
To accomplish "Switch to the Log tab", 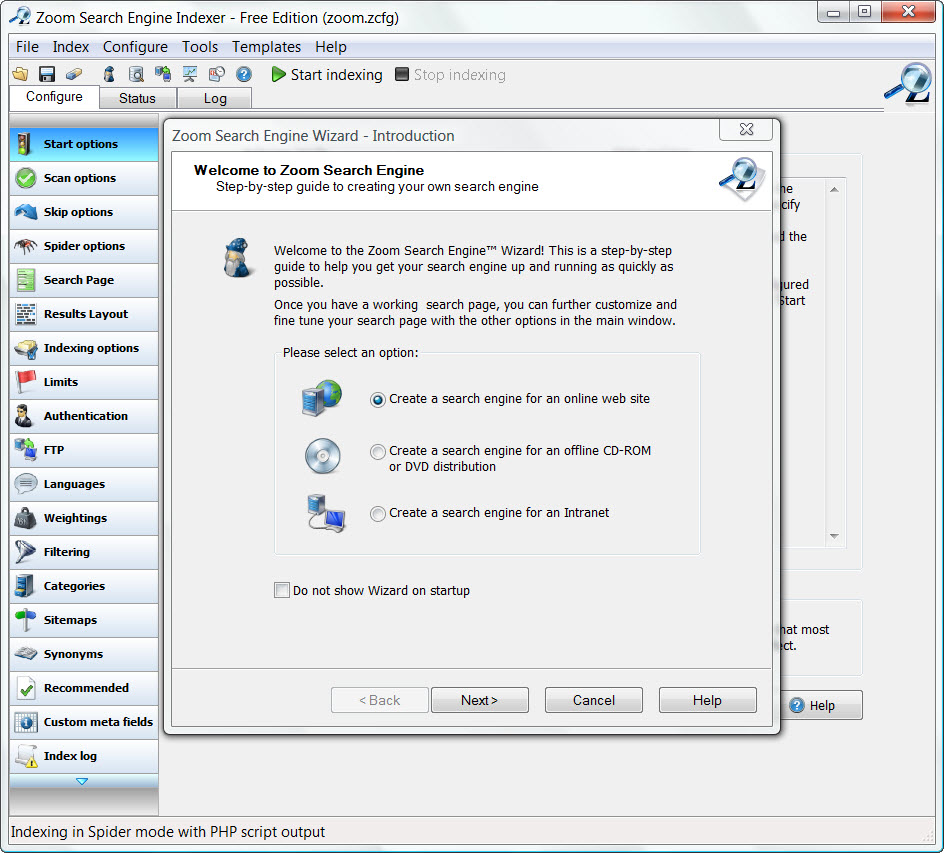I will tap(215, 98).
